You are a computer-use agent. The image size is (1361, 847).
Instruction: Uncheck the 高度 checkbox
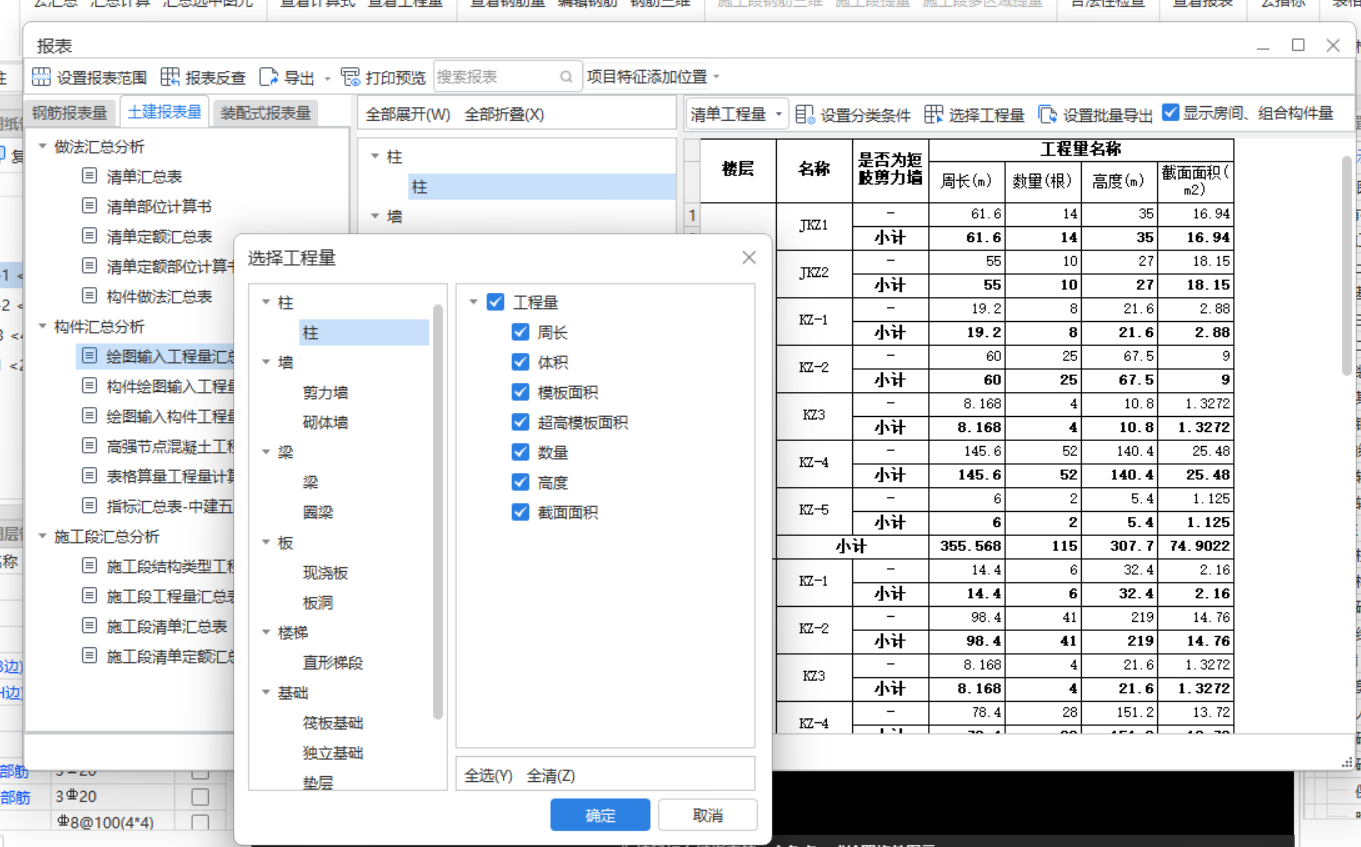coord(520,482)
